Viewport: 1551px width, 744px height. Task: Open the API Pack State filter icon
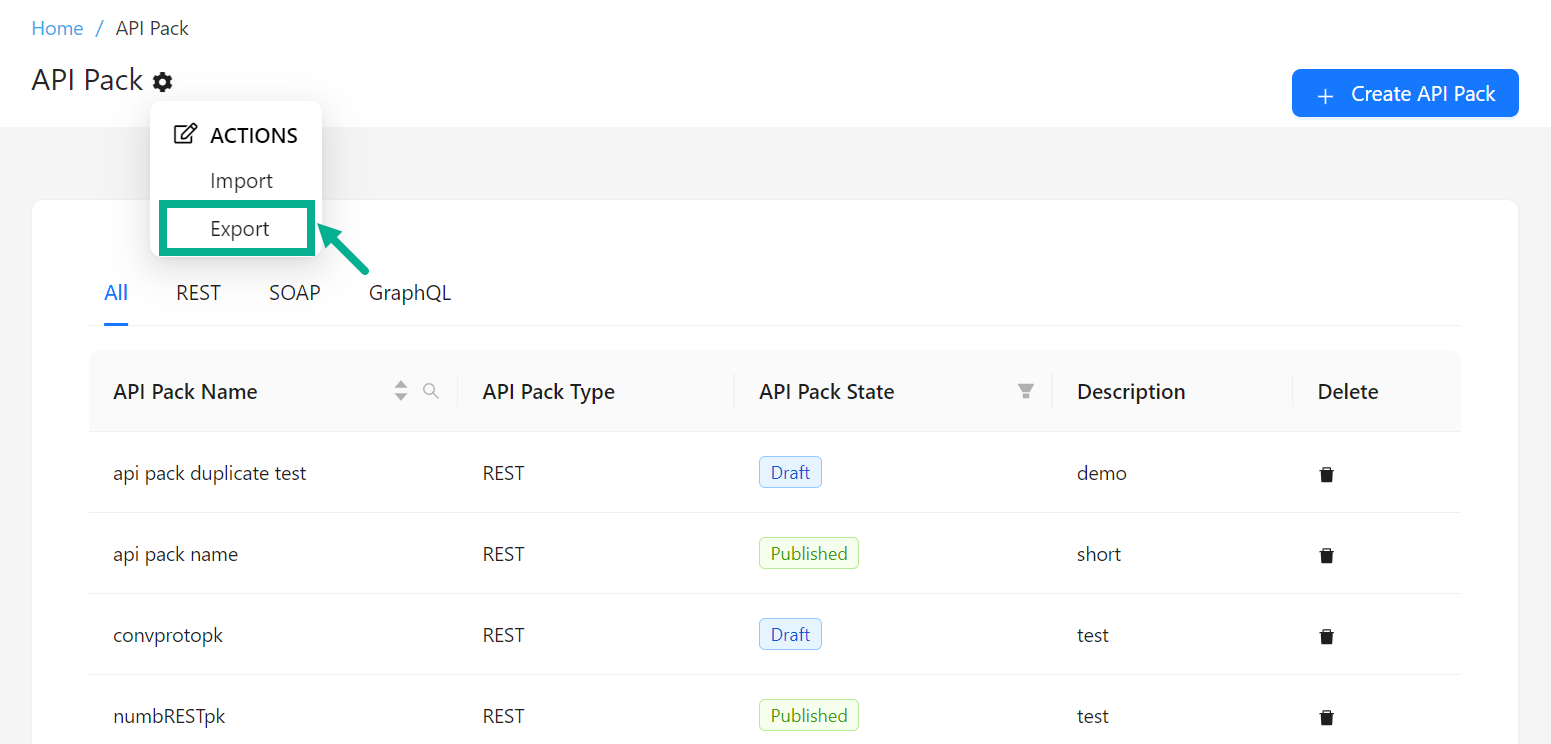tap(1025, 391)
